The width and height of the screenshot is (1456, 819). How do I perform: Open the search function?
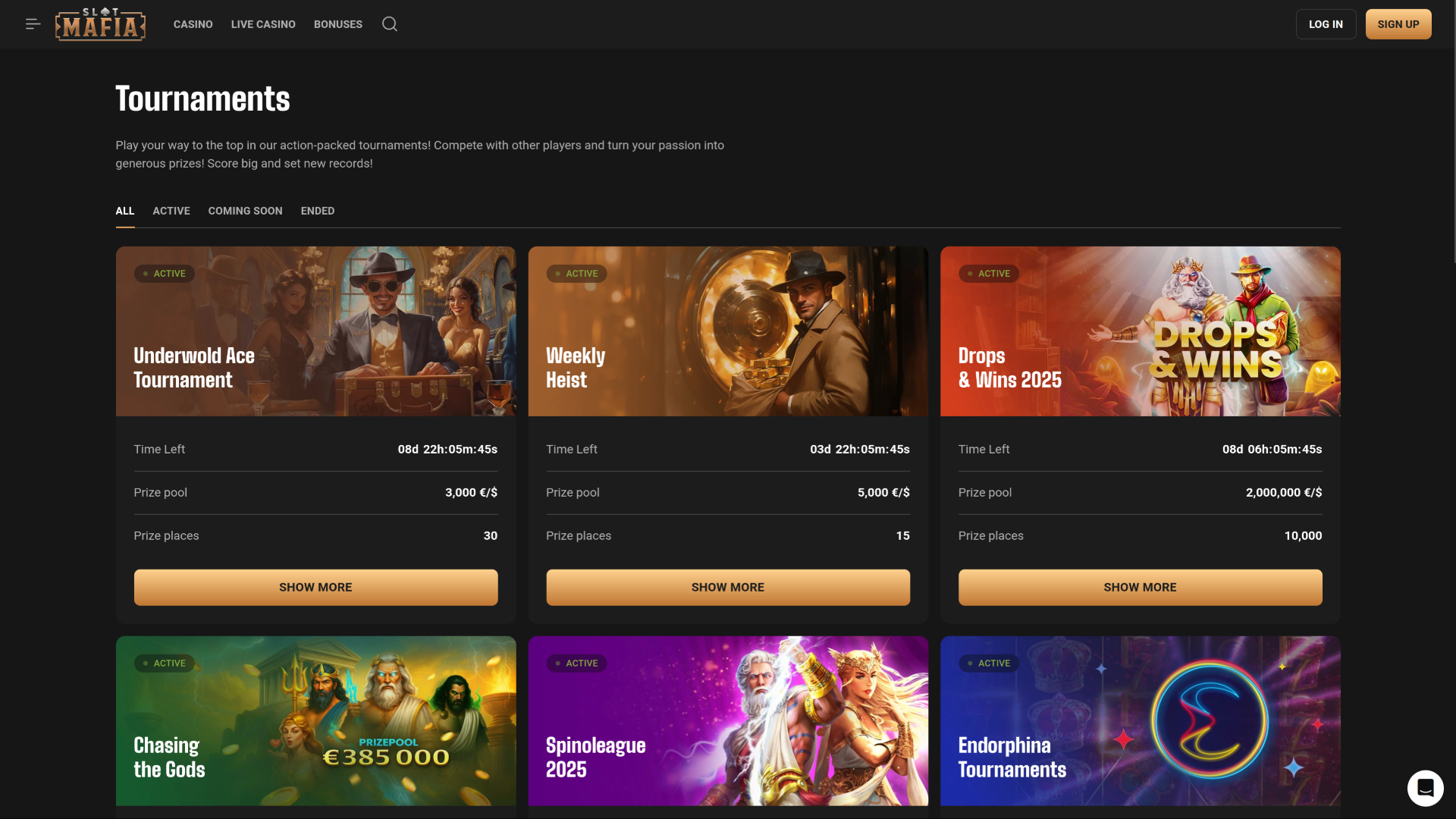(x=389, y=24)
